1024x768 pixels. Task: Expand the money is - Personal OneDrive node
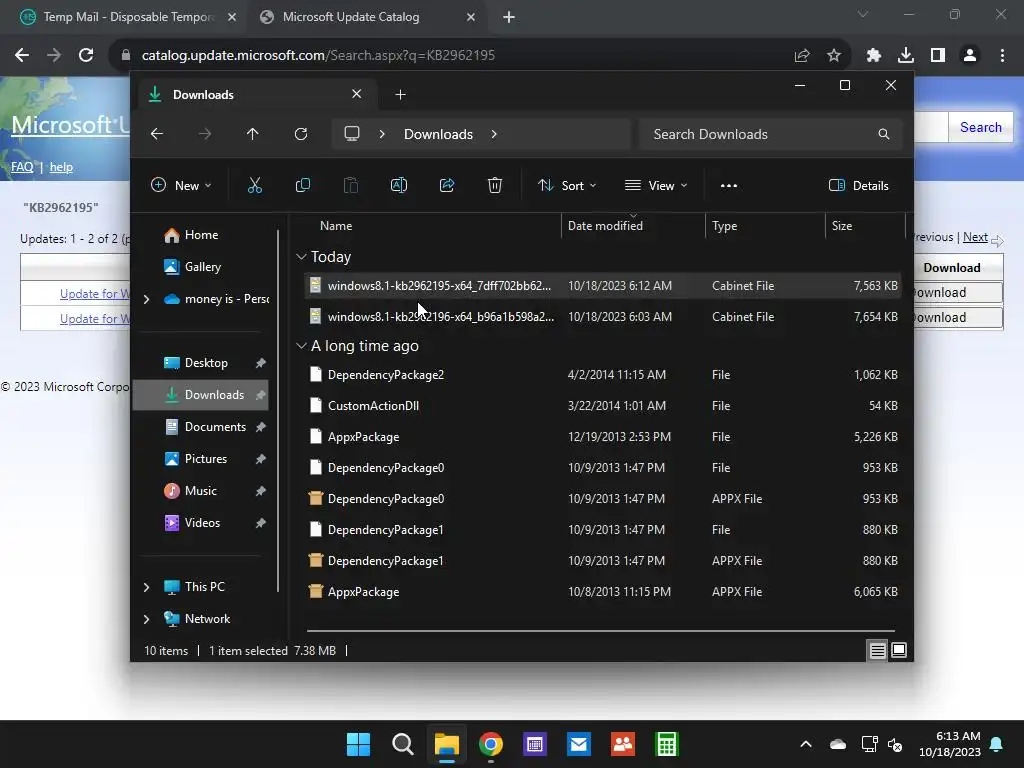(146, 299)
